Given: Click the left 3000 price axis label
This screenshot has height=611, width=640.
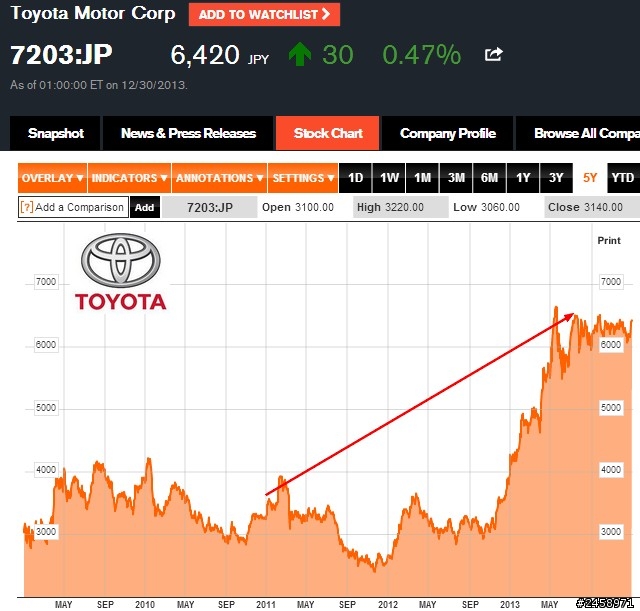Looking at the screenshot, I should pos(46,531).
